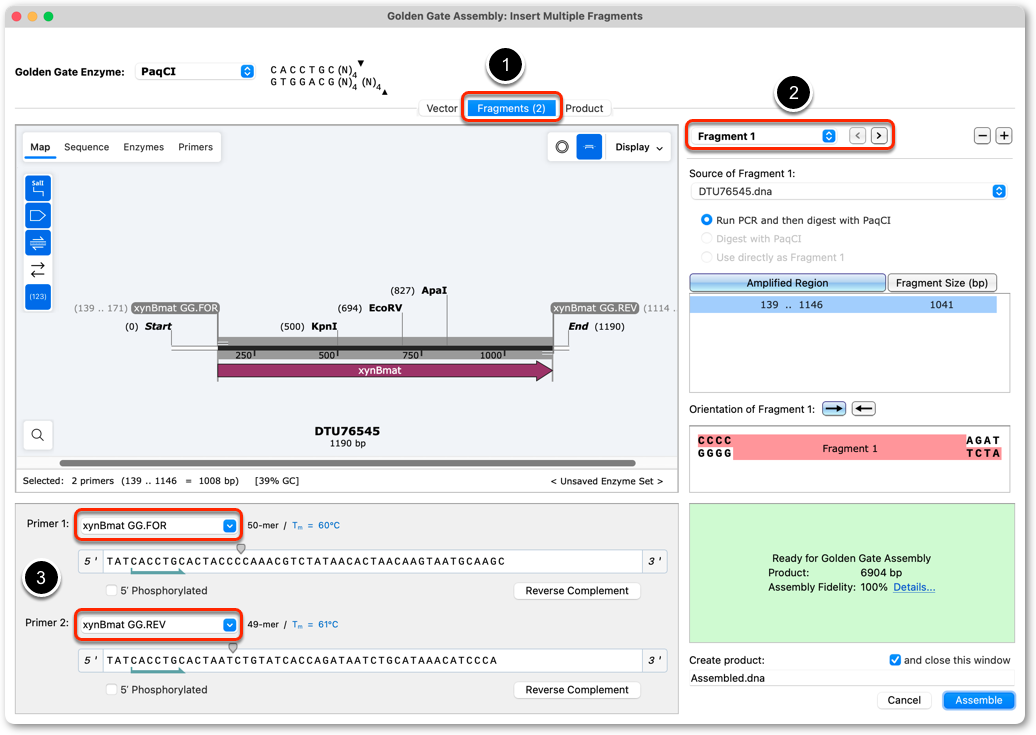Switch to the Vector tab
Image resolution: width=1036 pixels, height=735 pixels.
(x=441, y=108)
